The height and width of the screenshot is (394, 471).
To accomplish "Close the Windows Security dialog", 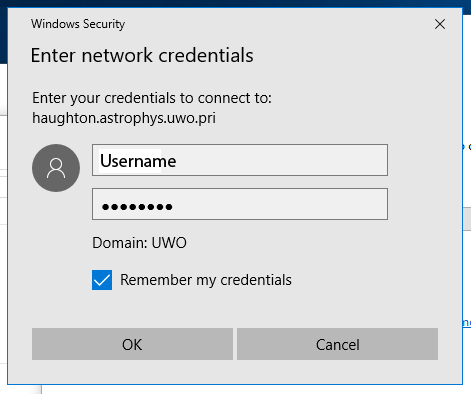I will (x=440, y=24).
